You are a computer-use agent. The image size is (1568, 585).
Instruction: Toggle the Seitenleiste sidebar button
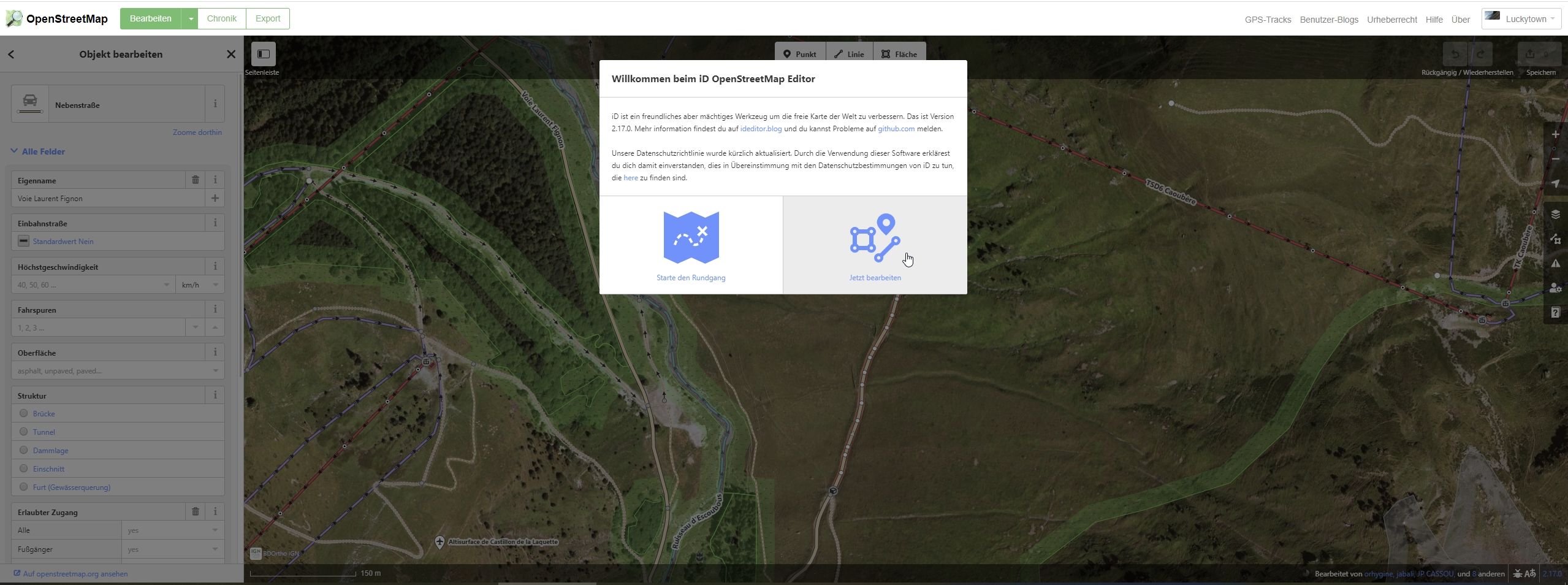(264, 54)
